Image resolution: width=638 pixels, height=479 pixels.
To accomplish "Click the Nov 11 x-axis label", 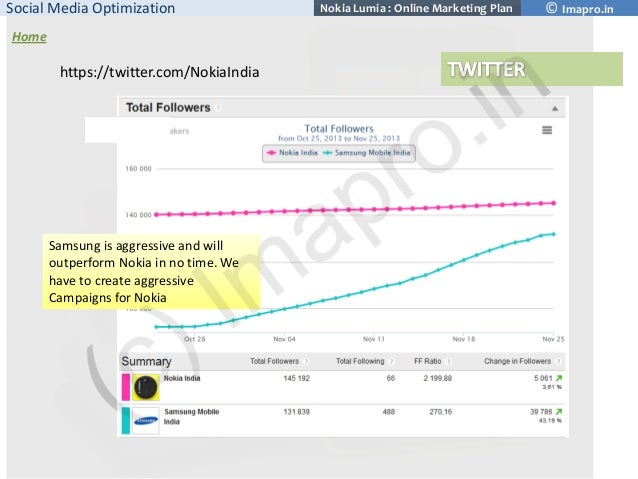I will click(x=374, y=339).
